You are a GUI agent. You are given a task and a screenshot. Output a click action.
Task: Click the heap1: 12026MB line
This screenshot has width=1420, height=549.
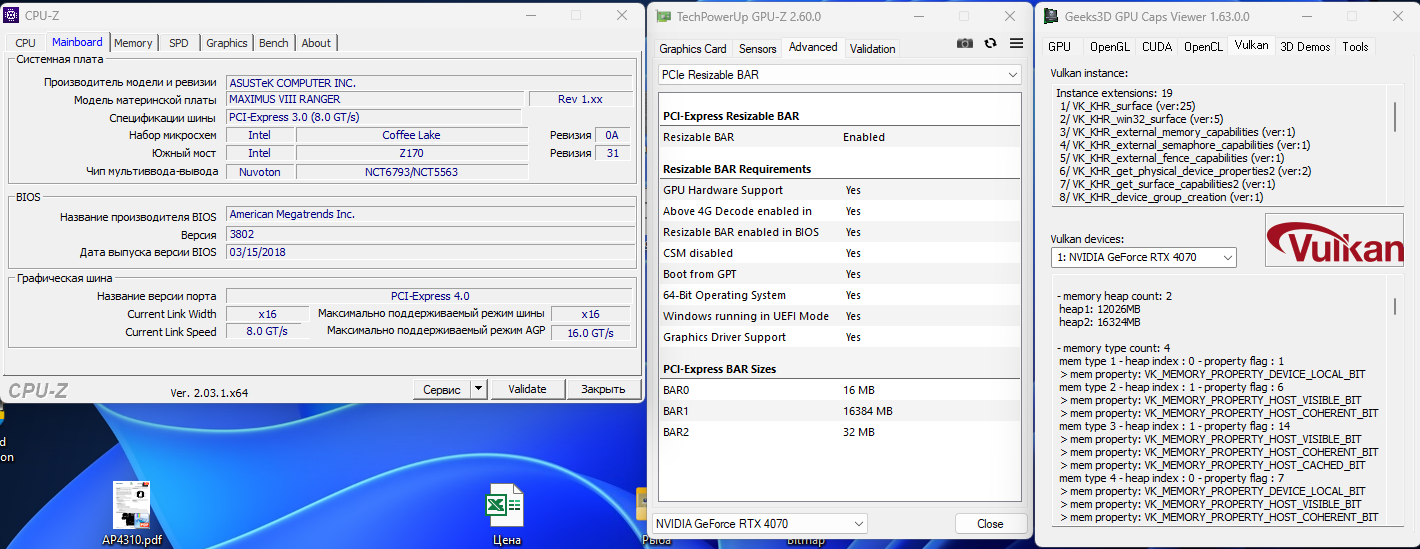[x=1100, y=309]
